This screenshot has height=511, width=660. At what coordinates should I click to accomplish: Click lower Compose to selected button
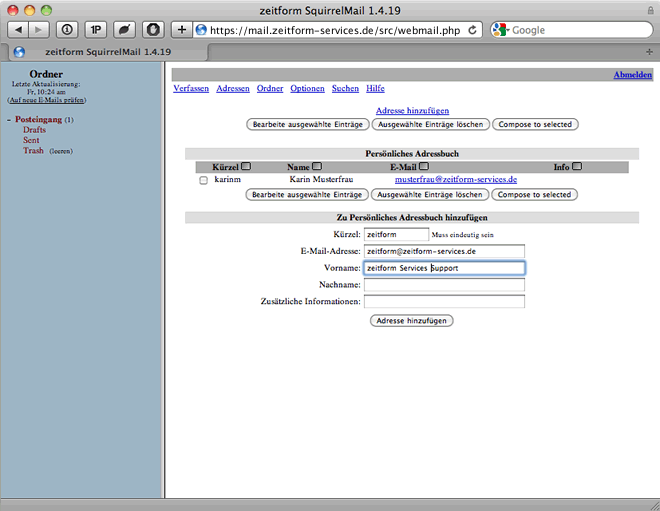click(534, 195)
